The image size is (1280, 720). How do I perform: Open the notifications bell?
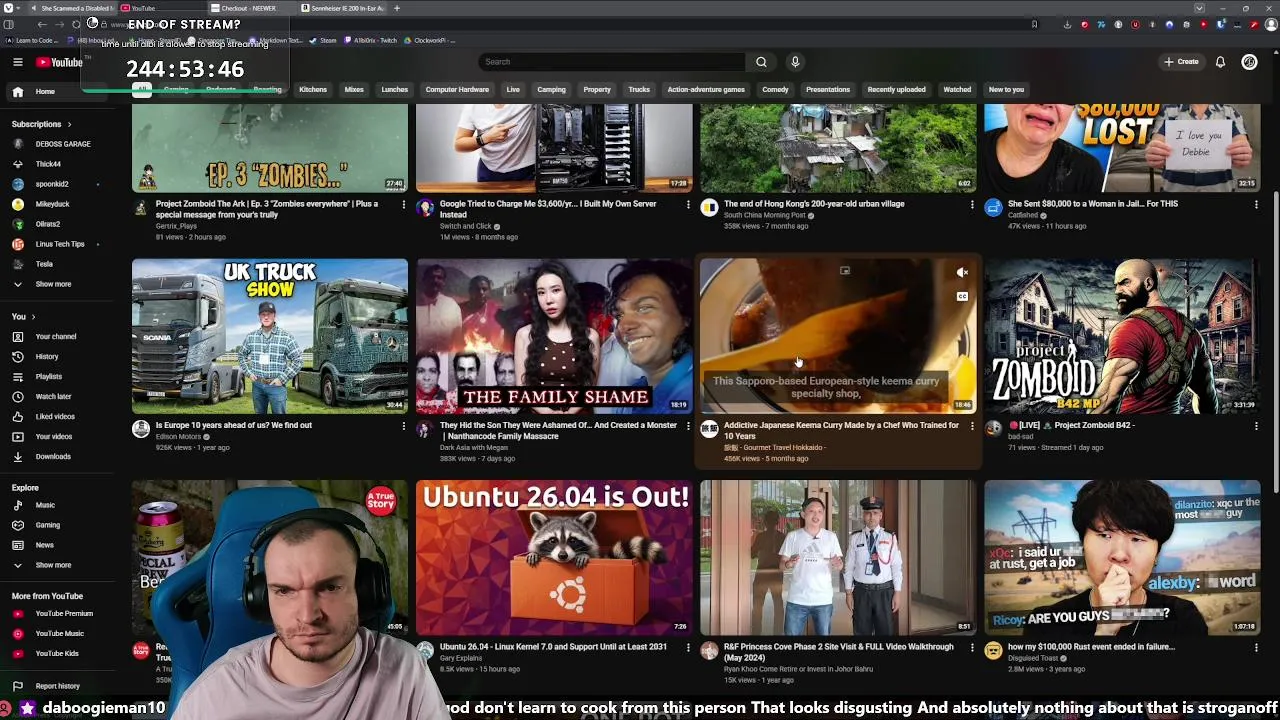click(1220, 62)
